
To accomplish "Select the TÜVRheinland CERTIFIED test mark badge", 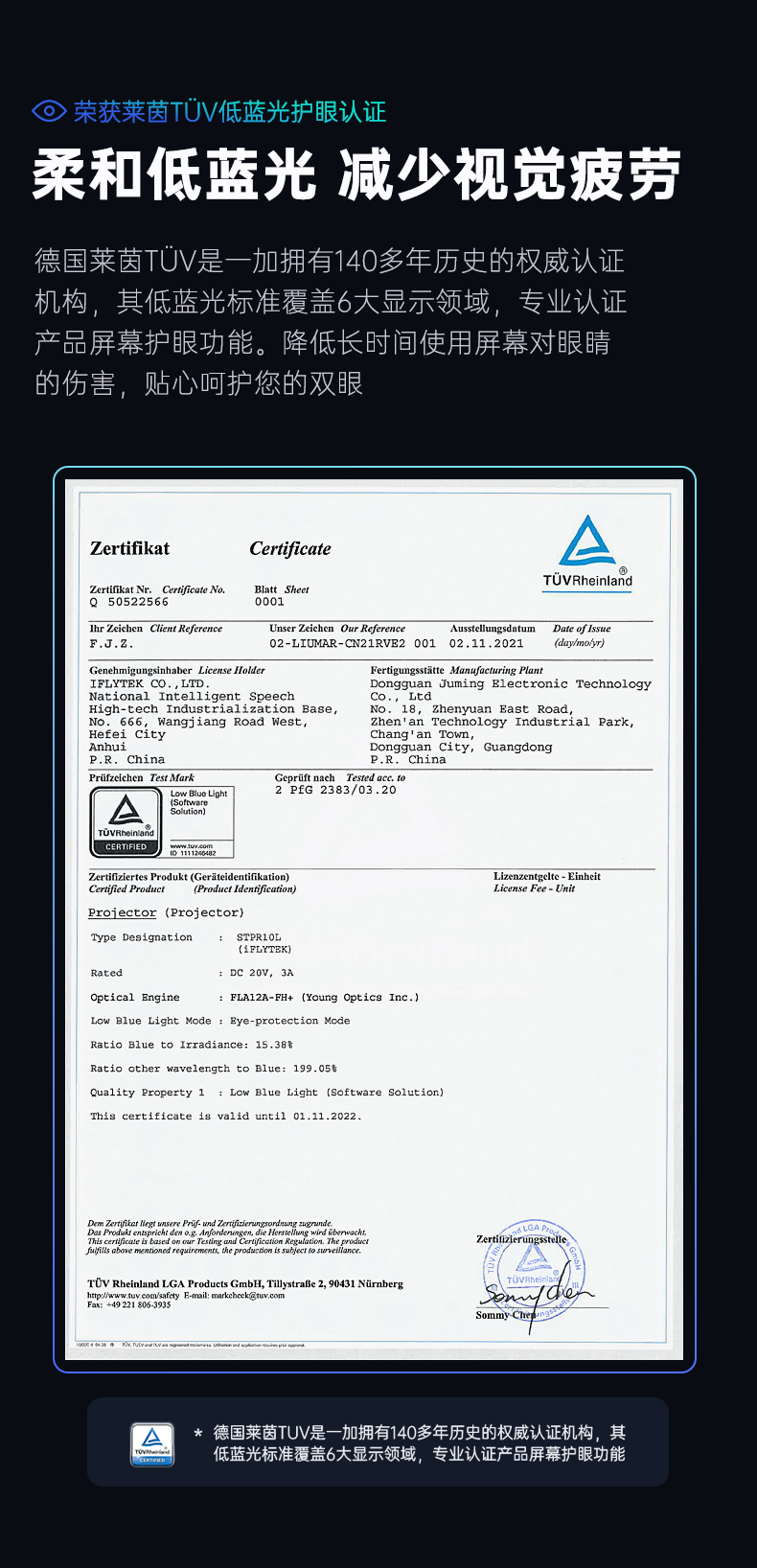I will pyautogui.click(x=126, y=821).
